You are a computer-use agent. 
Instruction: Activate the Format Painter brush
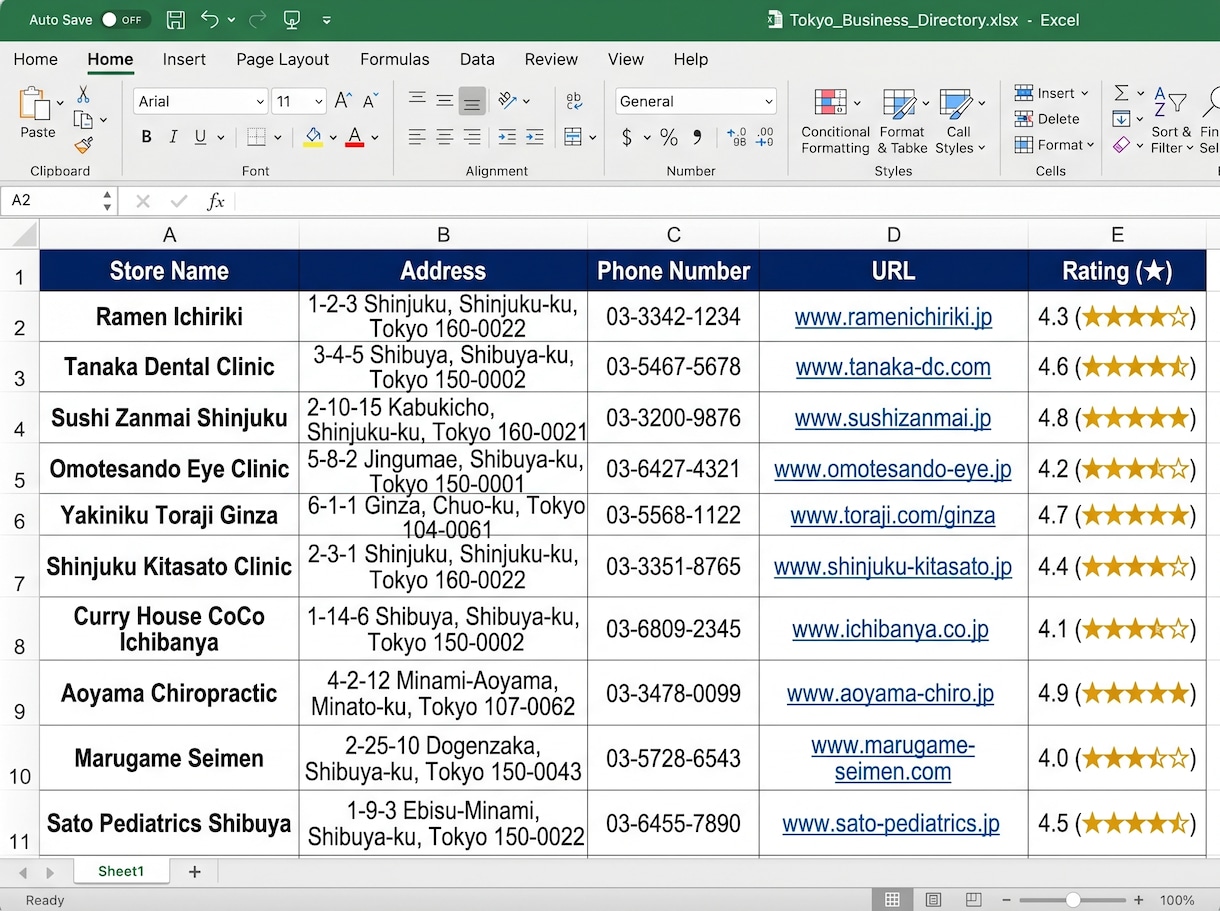click(83, 145)
